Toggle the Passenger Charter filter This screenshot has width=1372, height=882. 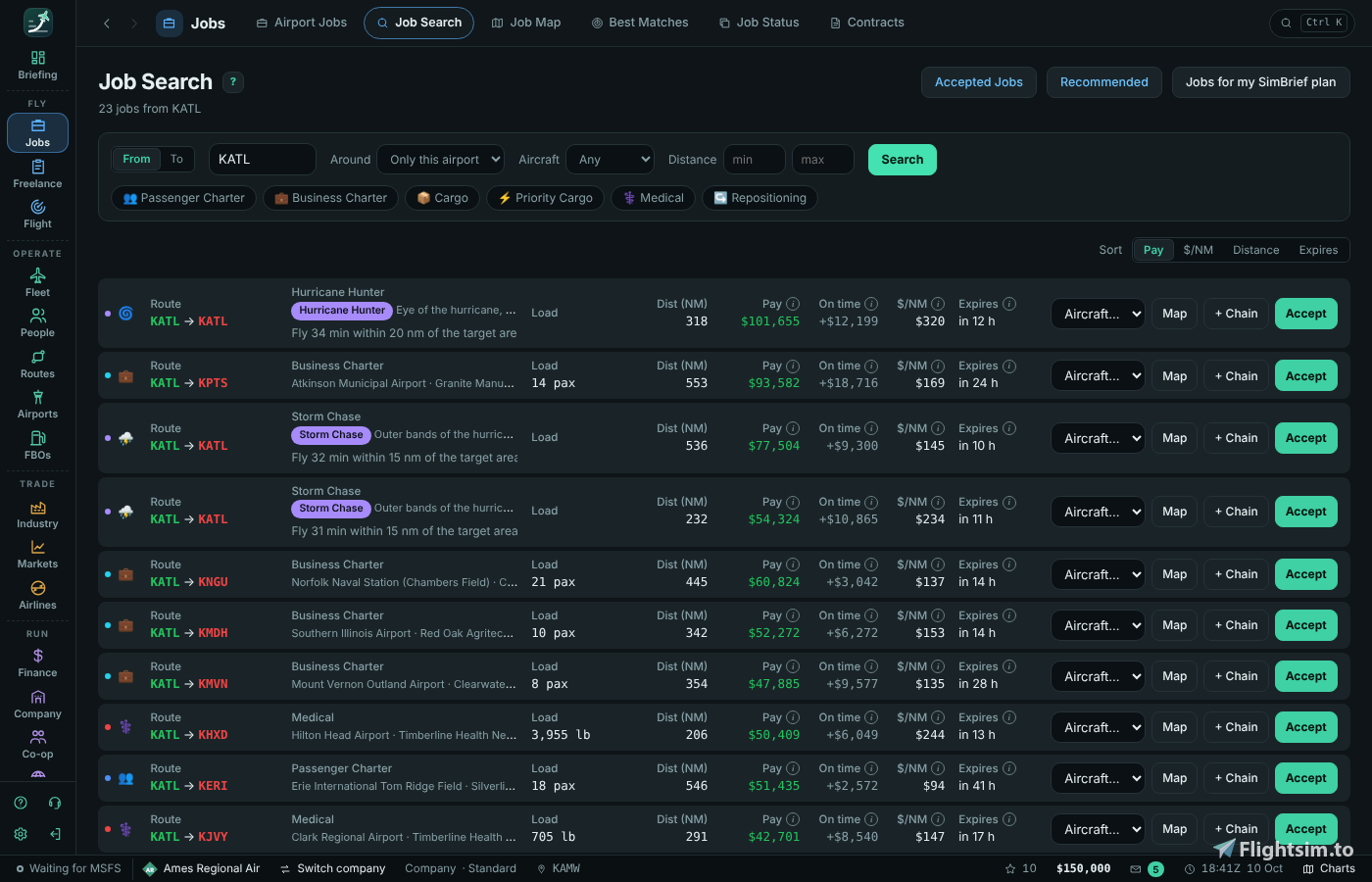click(183, 198)
